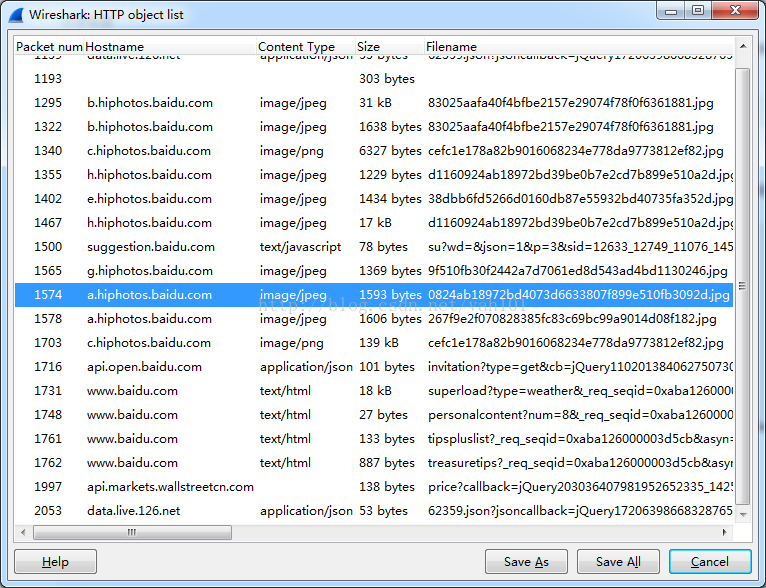
Task: Select packet 1565 g.hiphotos.baidu.com row
Action: tap(374, 271)
